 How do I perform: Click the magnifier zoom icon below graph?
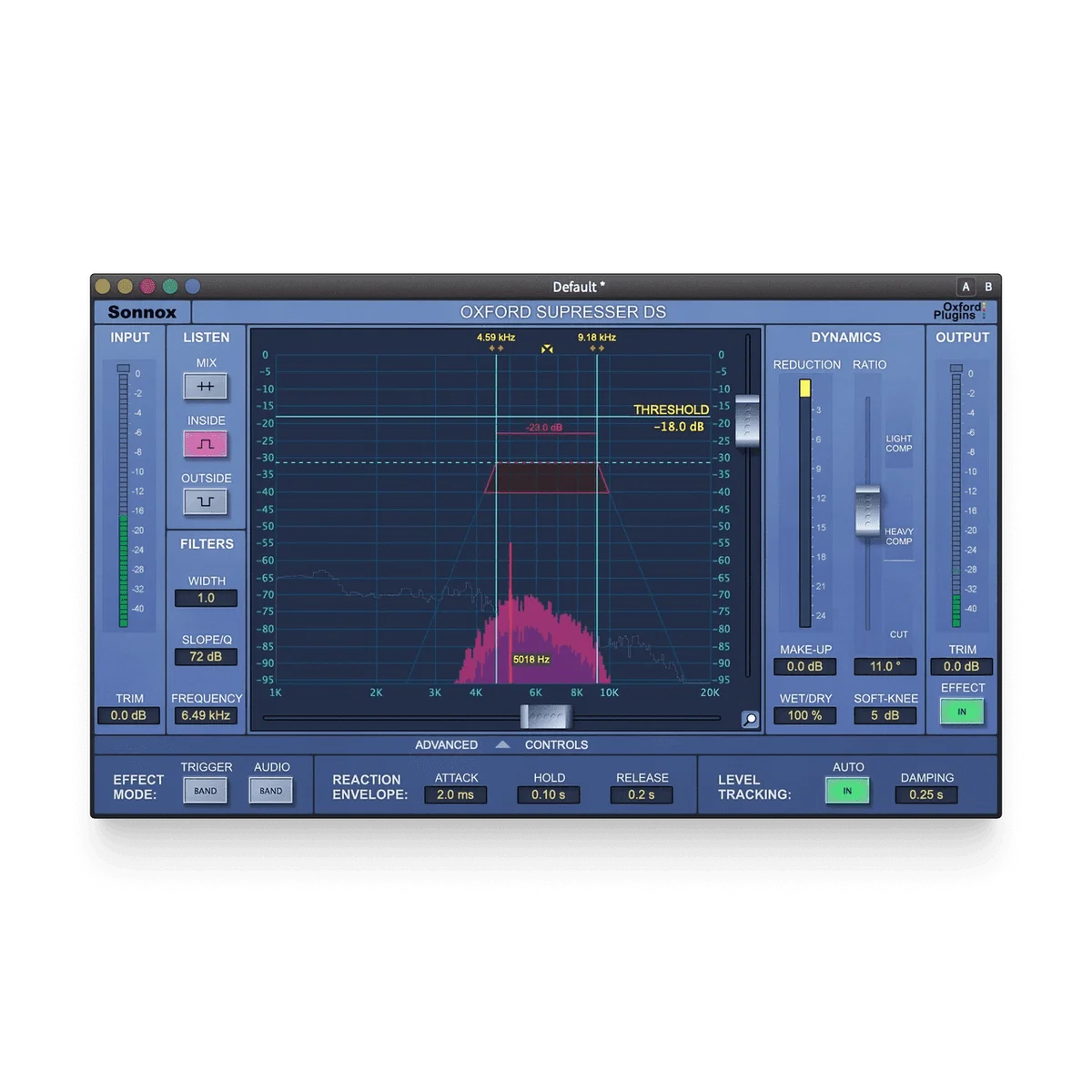click(750, 720)
